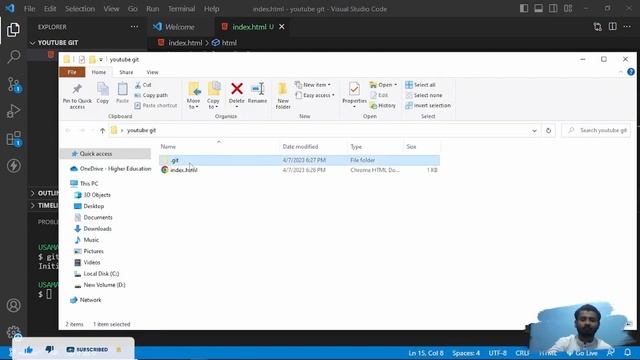Click UTF-8 encoding in status bar
Image resolution: width=640 pixels, height=360 pixels.
pos(498,353)
